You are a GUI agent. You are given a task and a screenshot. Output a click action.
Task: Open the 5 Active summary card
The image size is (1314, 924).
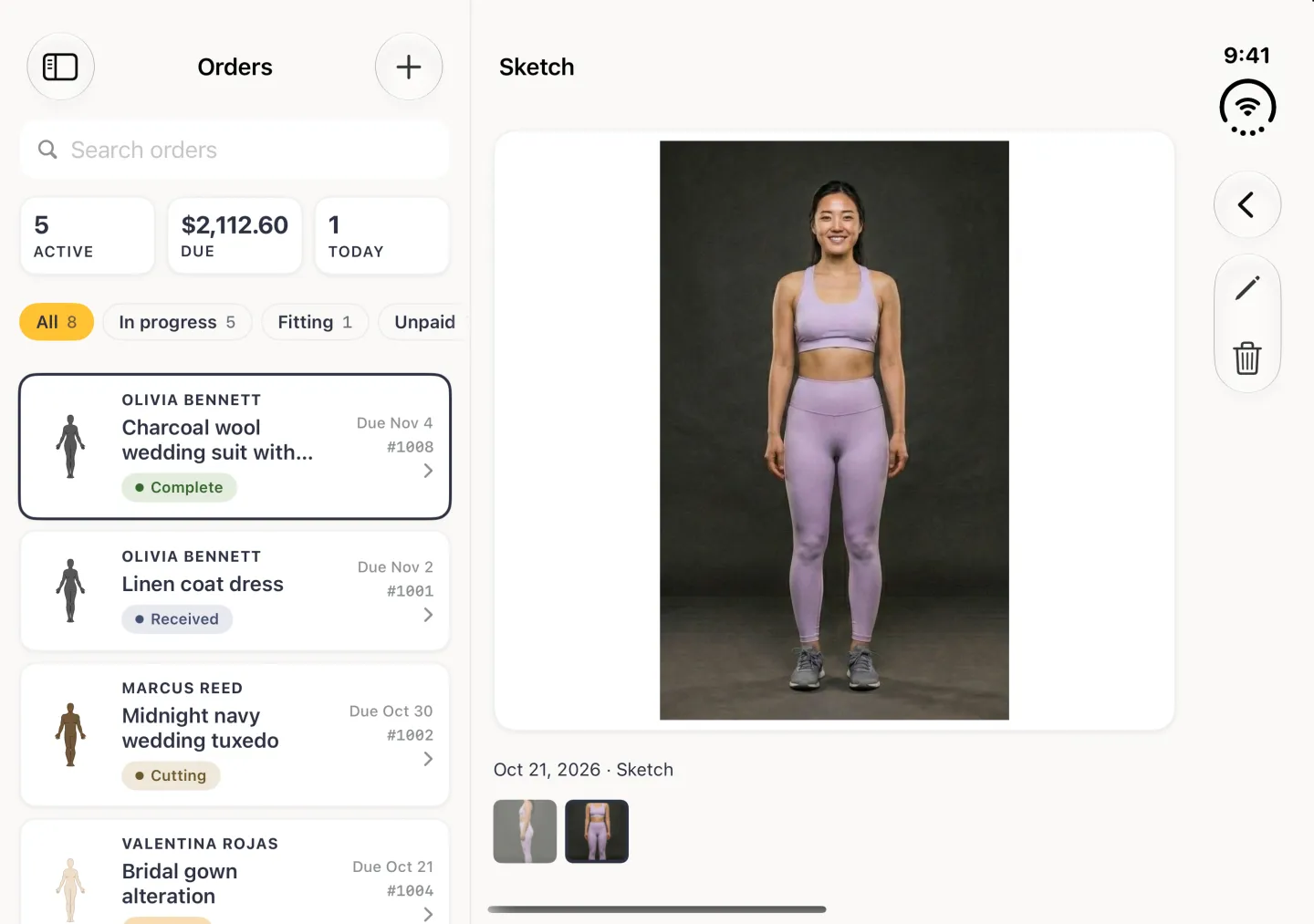[x=88, y=236]
